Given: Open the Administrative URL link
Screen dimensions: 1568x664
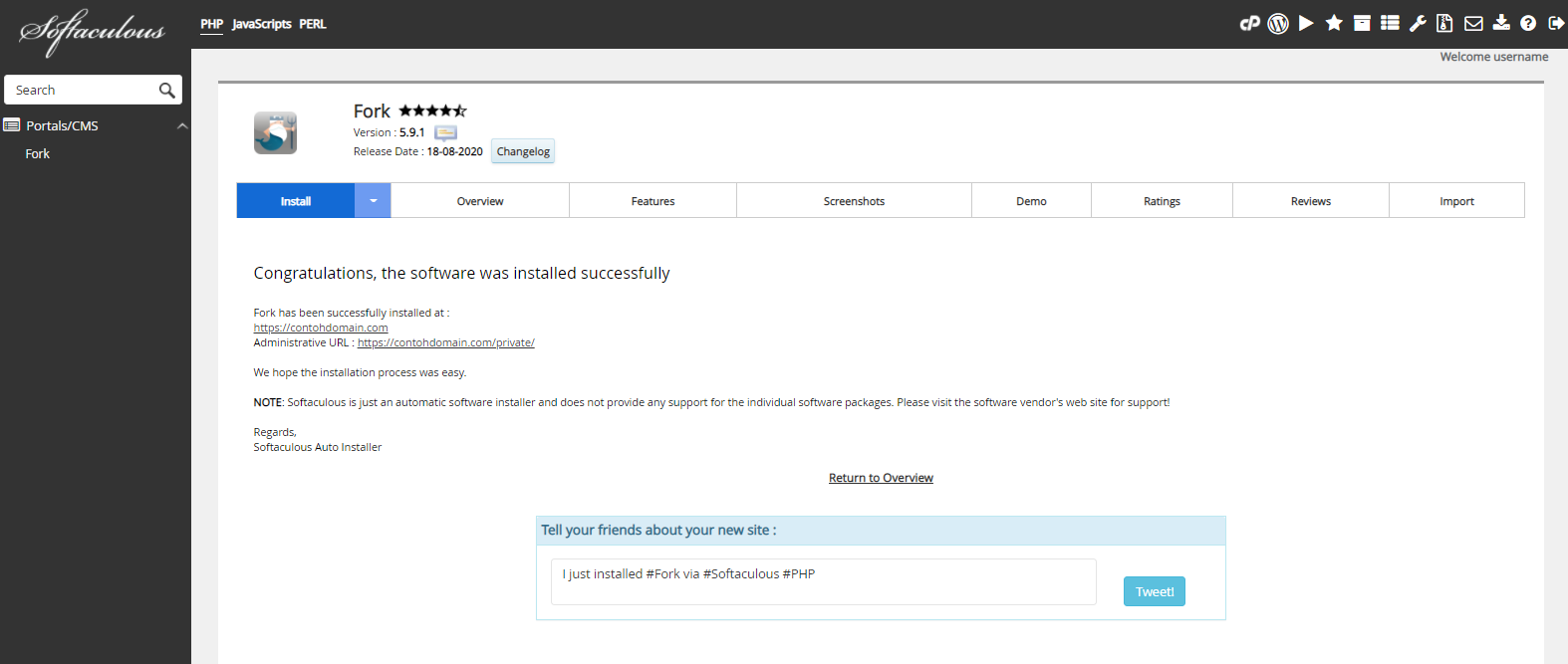Looking at the screenshot, I should pos(445,342).
